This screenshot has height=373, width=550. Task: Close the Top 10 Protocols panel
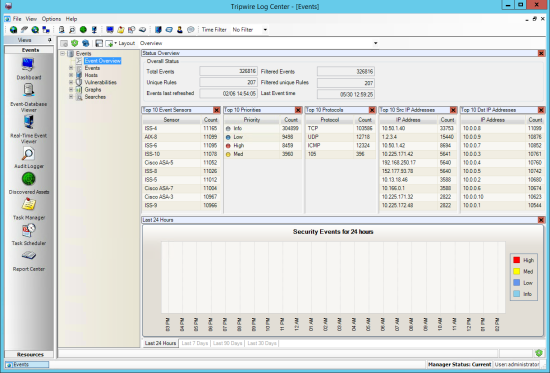[372, 110]
